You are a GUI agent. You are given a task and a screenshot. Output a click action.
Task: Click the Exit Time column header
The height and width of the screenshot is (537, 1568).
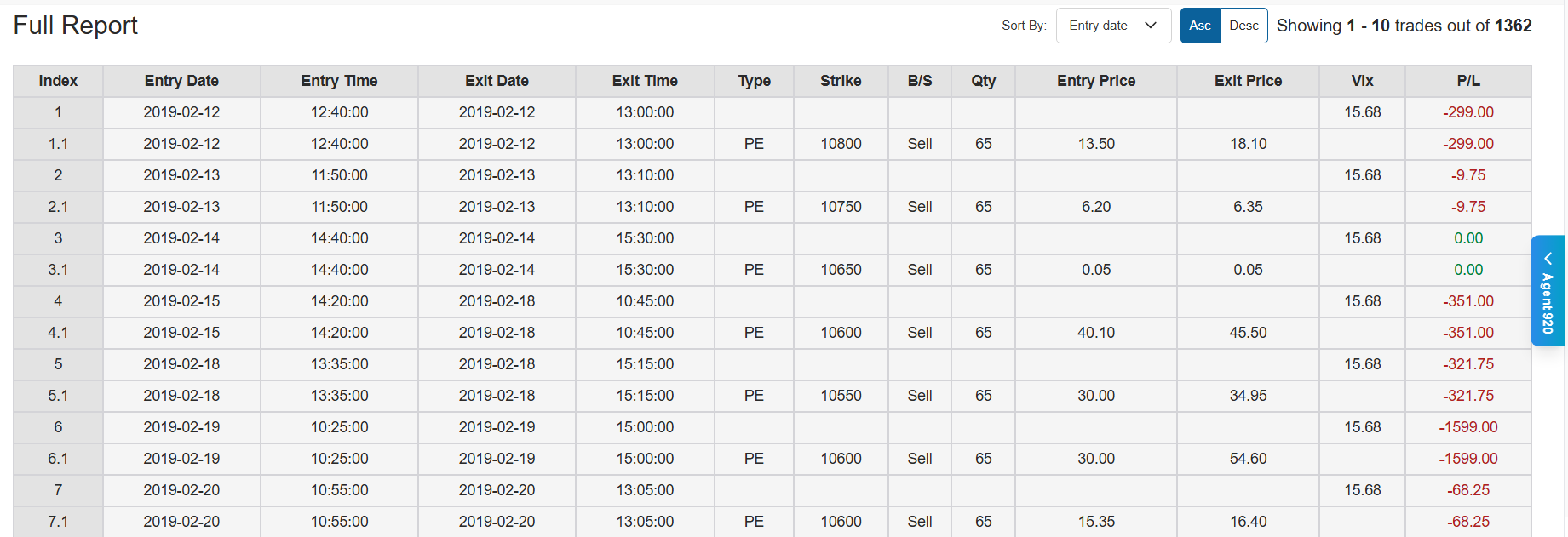coord(645,81)
